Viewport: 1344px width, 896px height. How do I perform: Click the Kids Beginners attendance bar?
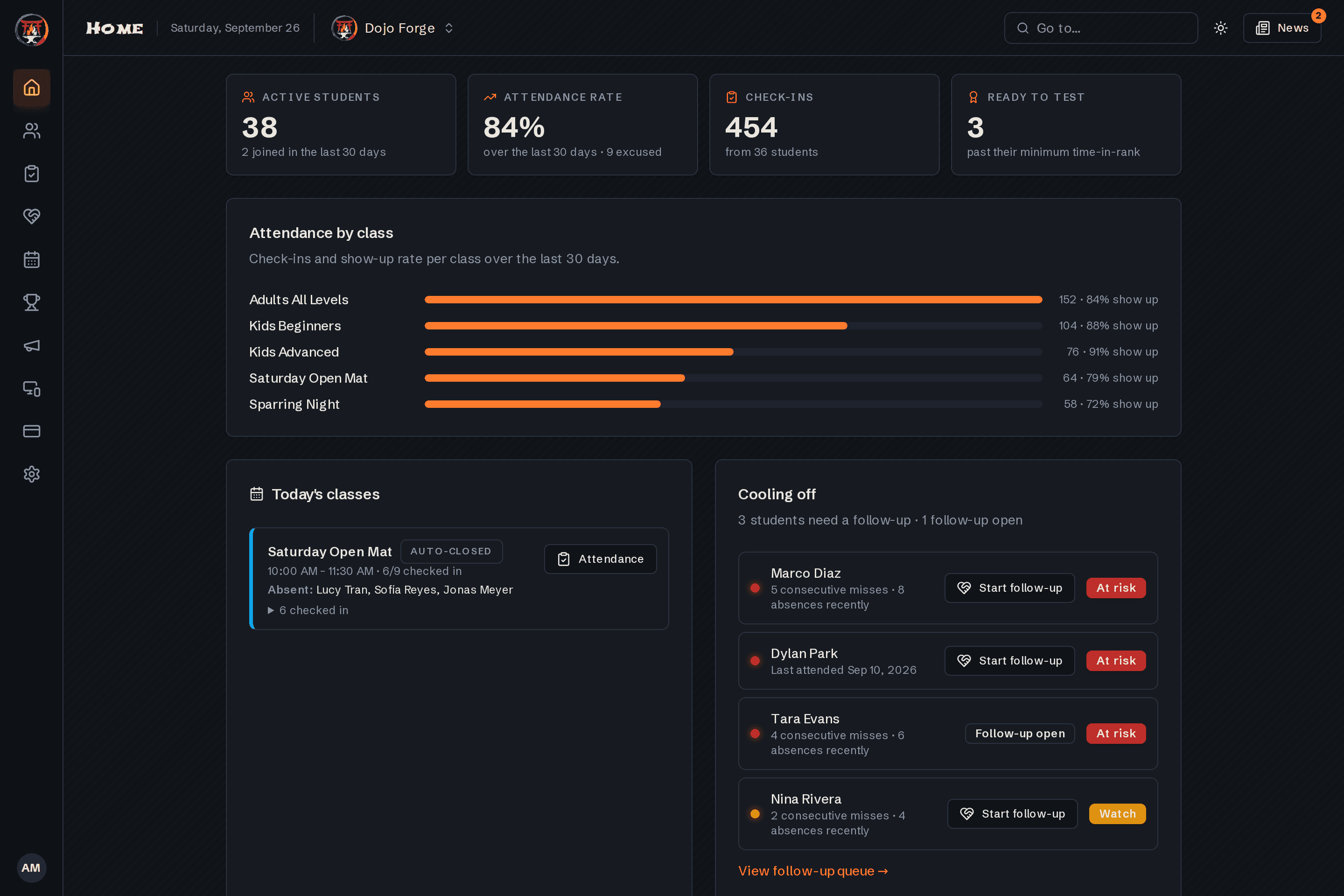tap(733, 326)
